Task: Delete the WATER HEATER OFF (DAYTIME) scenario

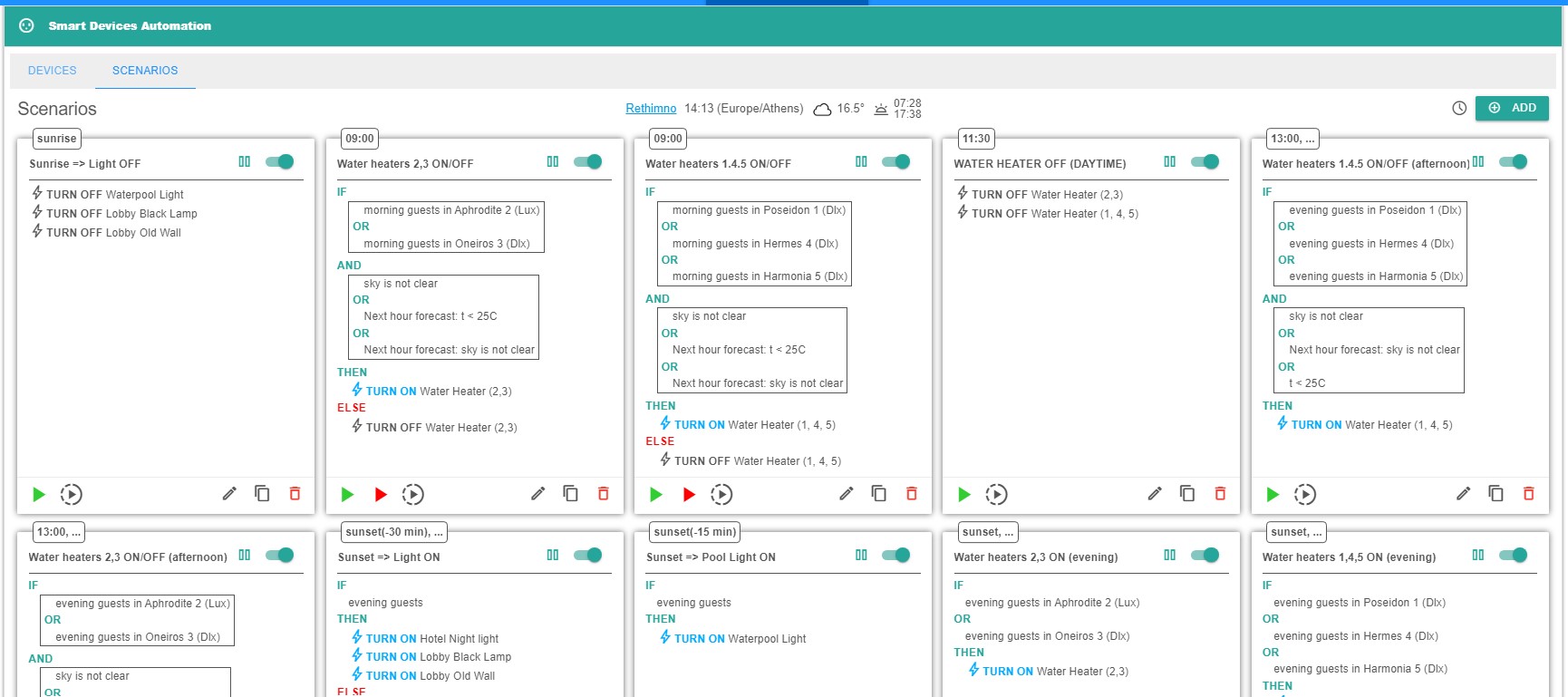Action: click(1220, 493)
